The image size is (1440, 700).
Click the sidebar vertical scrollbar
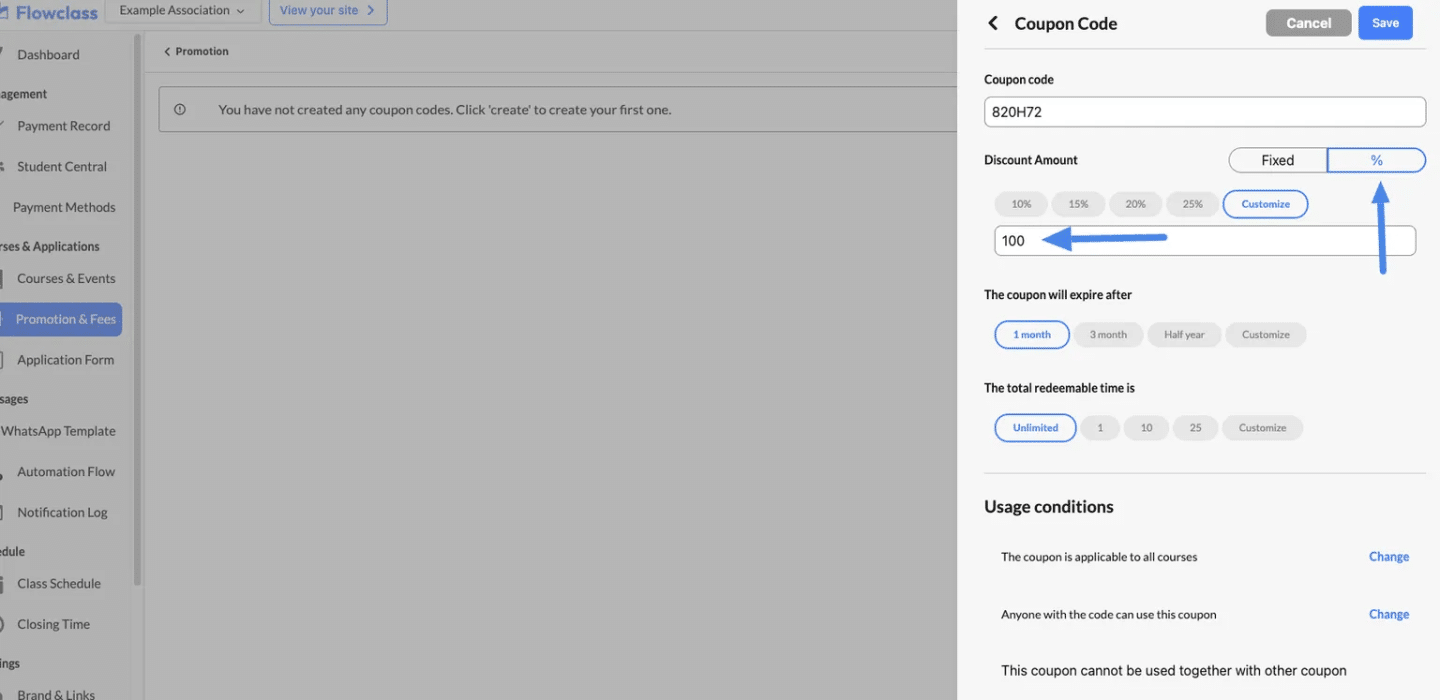pos(137,310)
